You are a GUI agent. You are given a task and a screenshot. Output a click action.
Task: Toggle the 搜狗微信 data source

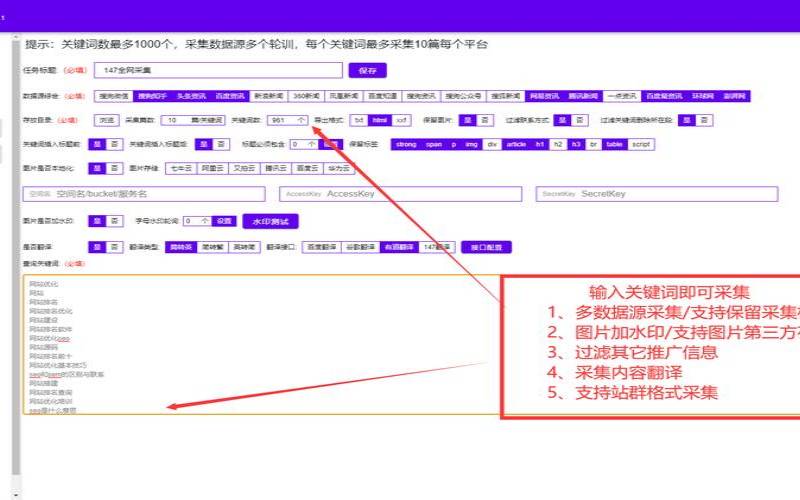[x=114, y=96]
